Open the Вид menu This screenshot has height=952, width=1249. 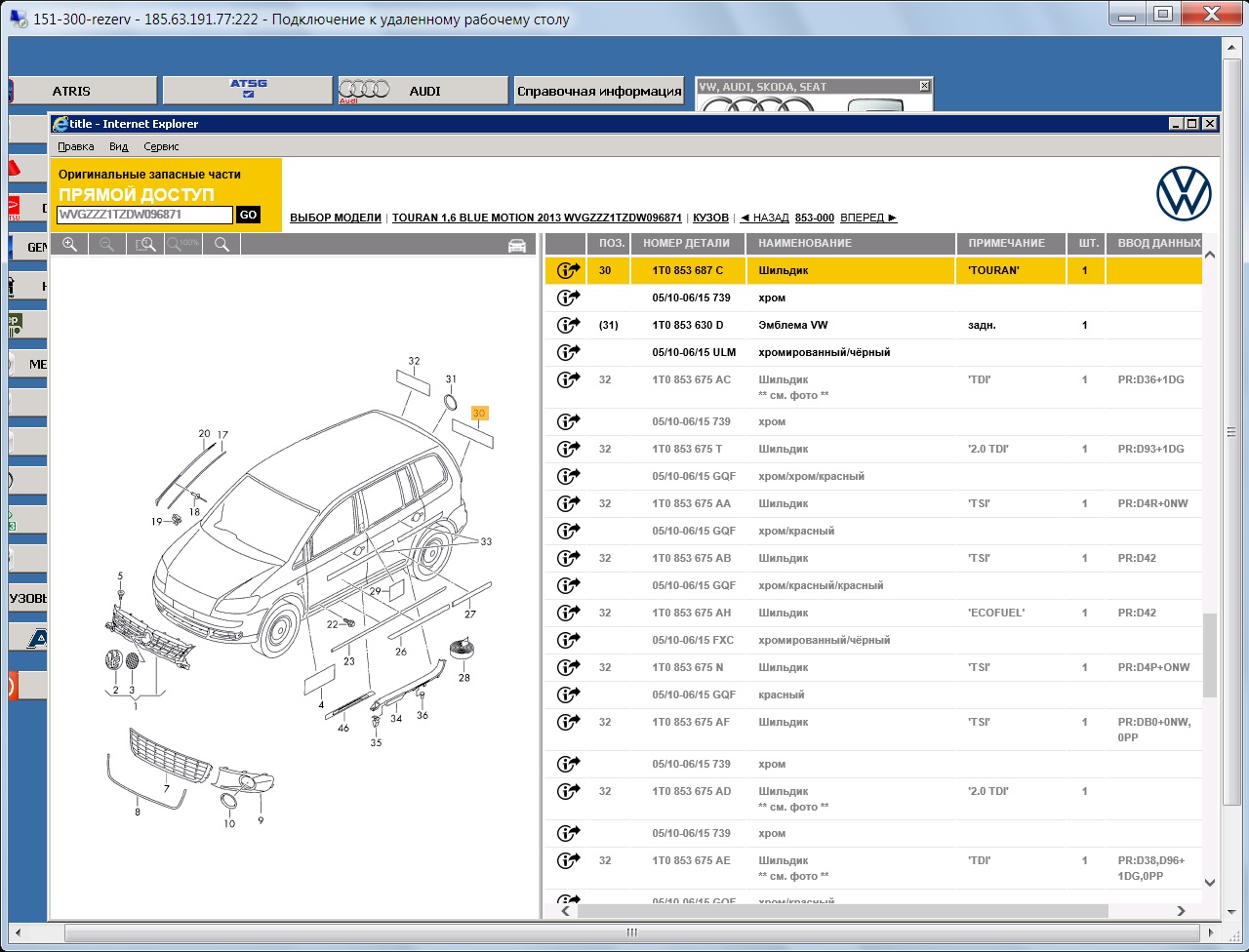118,146
